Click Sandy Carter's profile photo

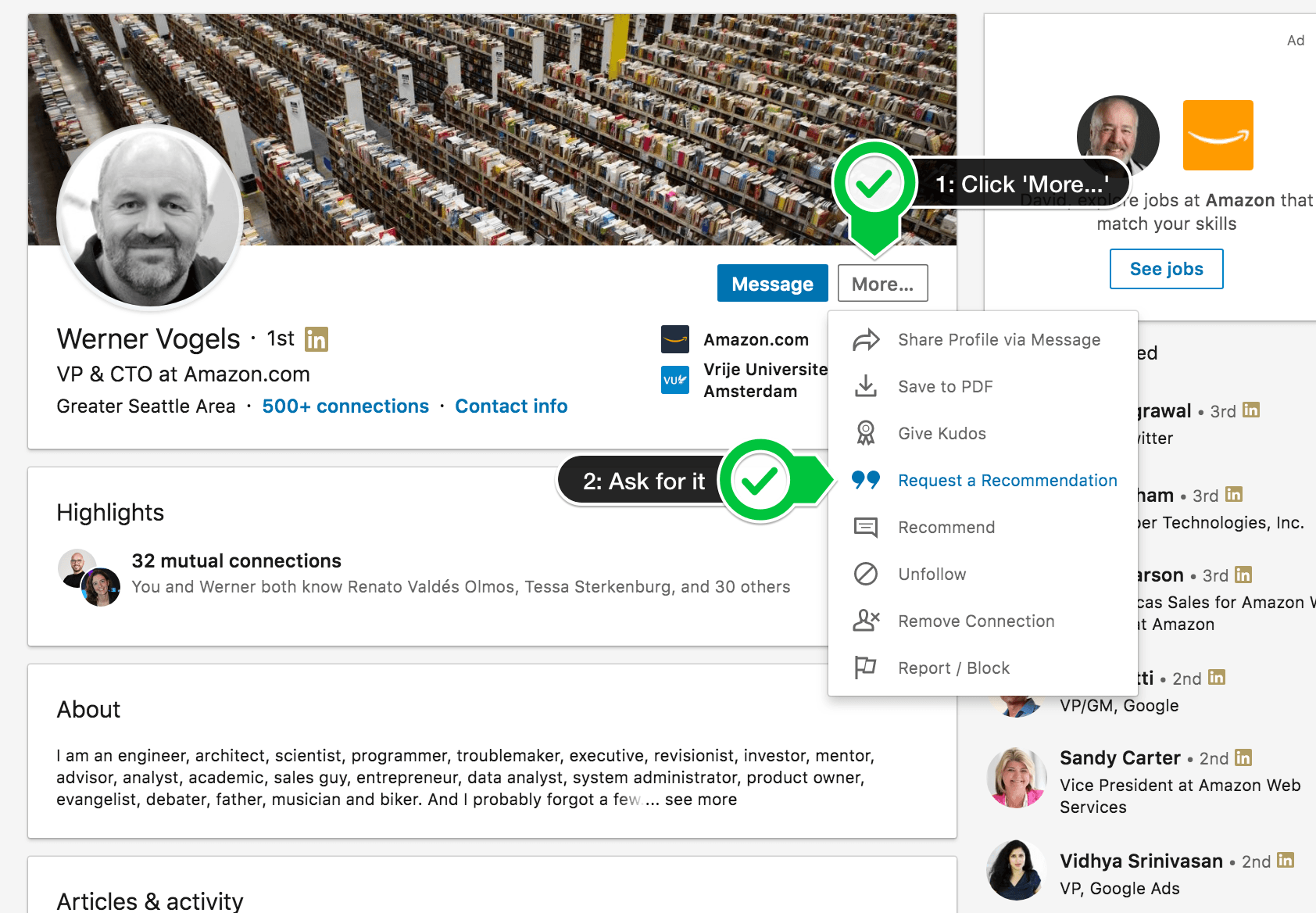pos(1016,778)
